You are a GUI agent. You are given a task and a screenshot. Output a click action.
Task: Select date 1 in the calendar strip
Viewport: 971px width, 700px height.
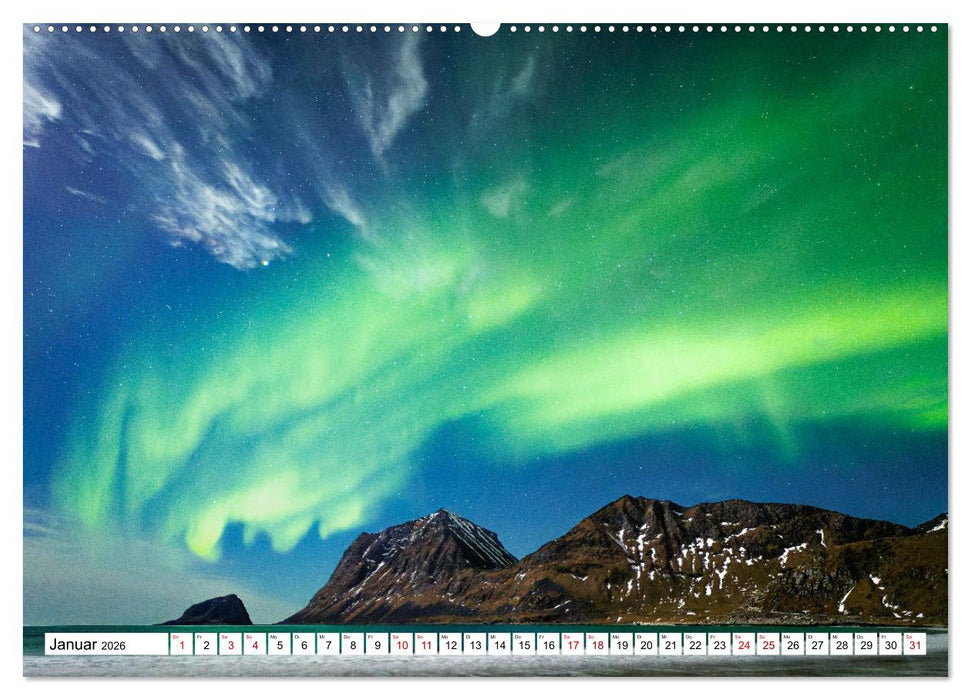[x=180, y=645]
